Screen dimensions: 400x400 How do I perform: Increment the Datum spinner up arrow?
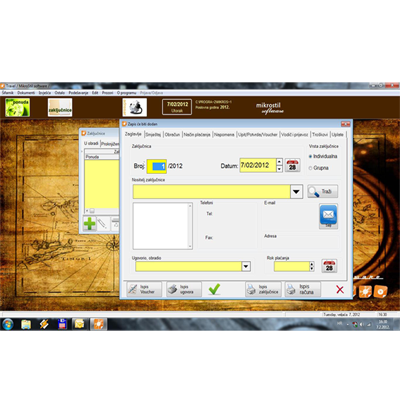pyautogui.click(x=280, y=162)
